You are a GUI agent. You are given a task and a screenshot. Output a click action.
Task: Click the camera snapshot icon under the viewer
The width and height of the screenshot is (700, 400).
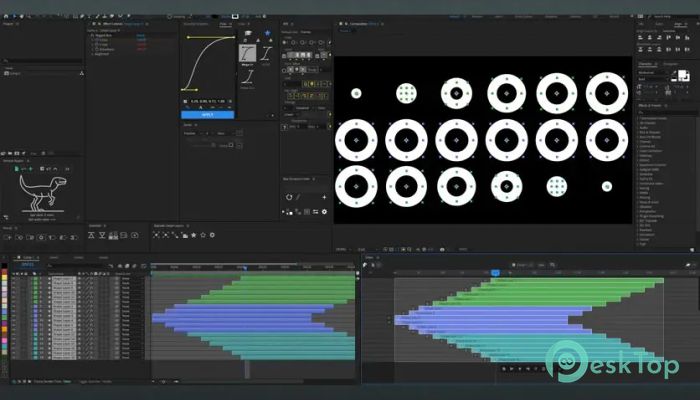pyautogui.click(x=442, y=249)
